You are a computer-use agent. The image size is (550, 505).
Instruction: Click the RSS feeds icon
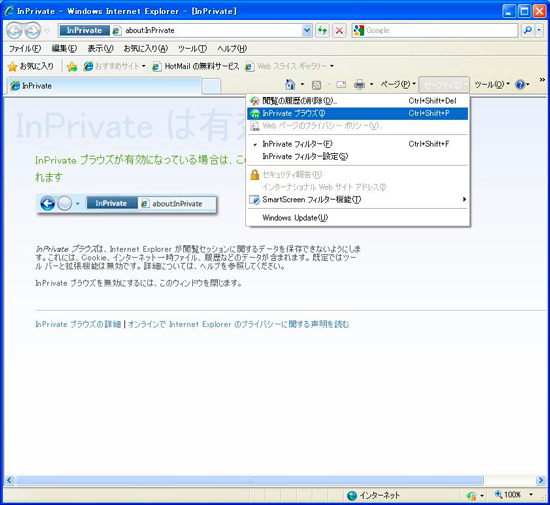point(316,85)
